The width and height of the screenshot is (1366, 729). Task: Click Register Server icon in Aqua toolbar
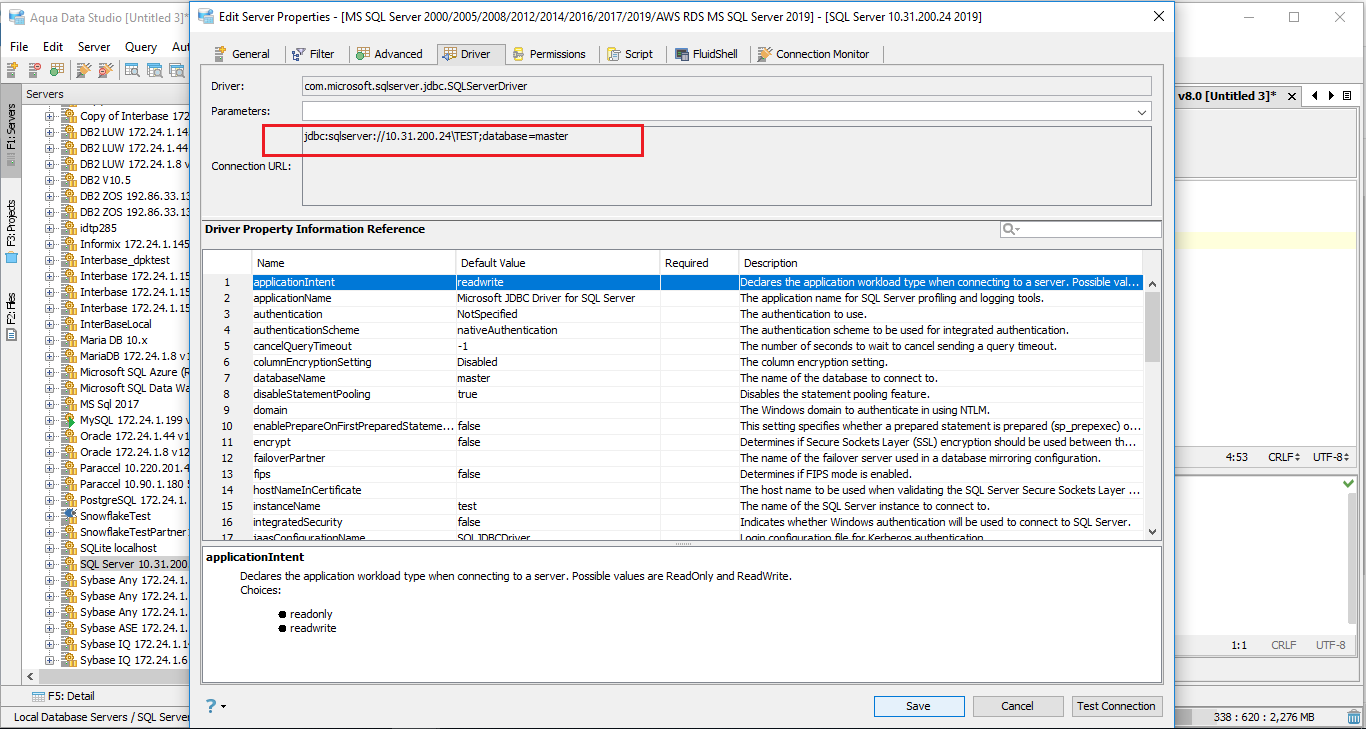click(x=12, y=70)
